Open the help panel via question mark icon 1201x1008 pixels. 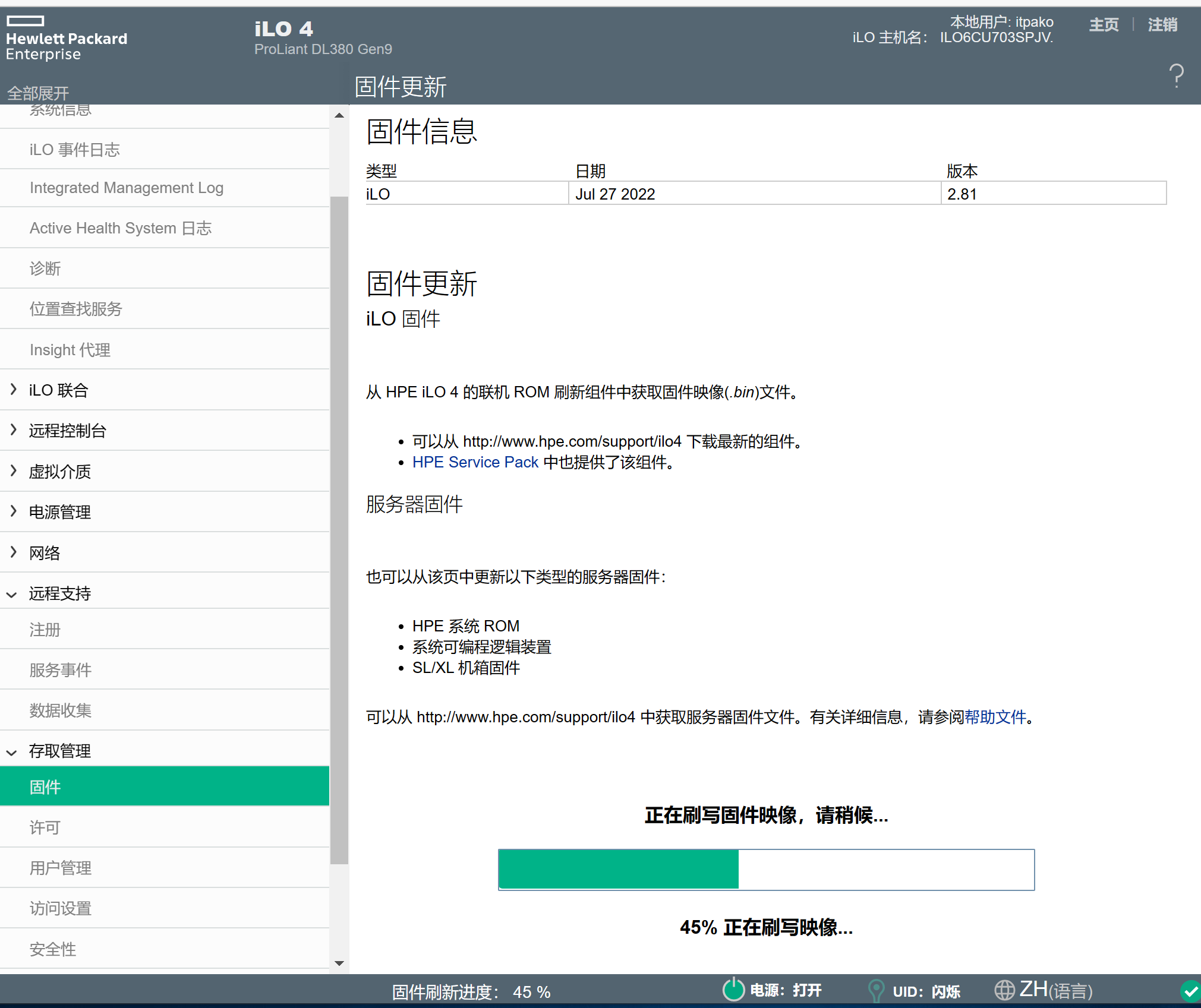(x=1175, y=75)
